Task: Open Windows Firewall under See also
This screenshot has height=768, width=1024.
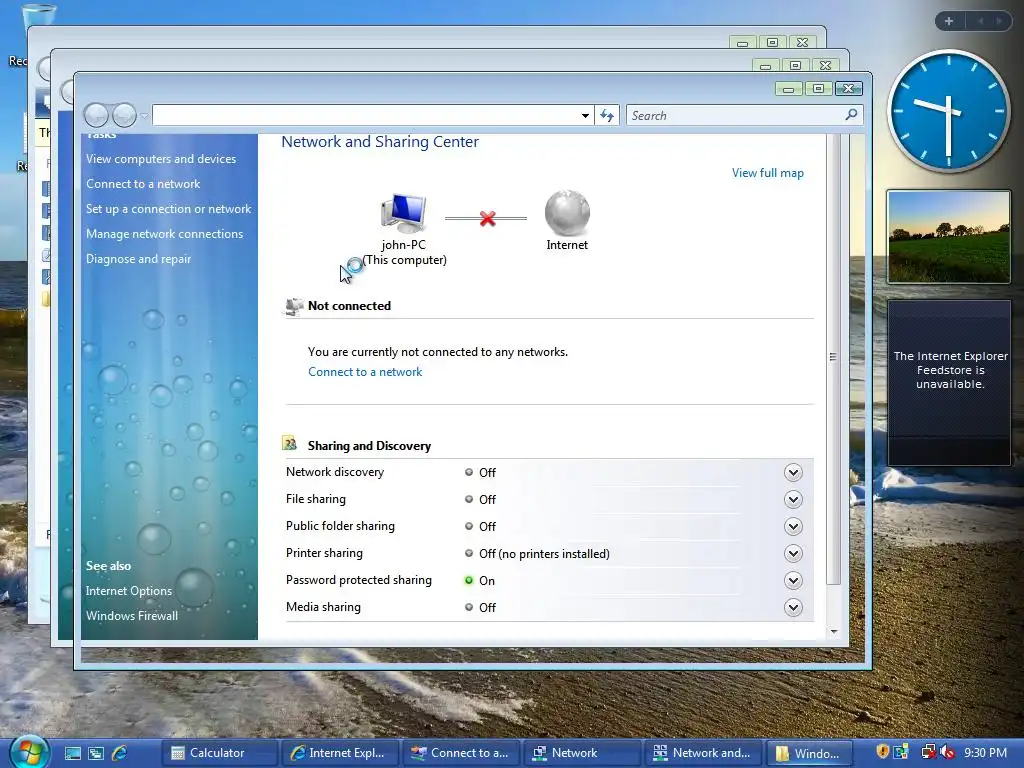Action: [x=131, y=616]
